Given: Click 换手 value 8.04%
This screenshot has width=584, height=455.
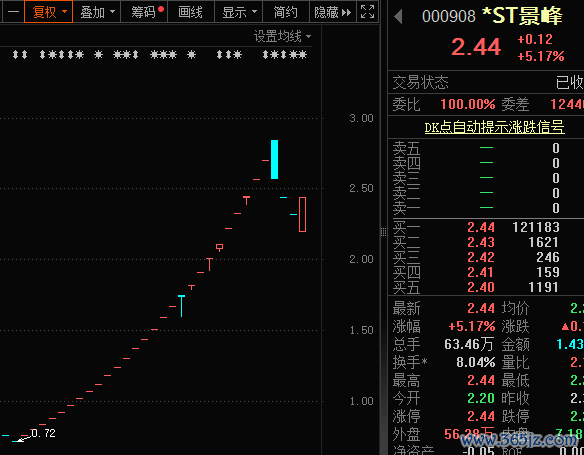Looking at the screenshot, I should [476, 362].
